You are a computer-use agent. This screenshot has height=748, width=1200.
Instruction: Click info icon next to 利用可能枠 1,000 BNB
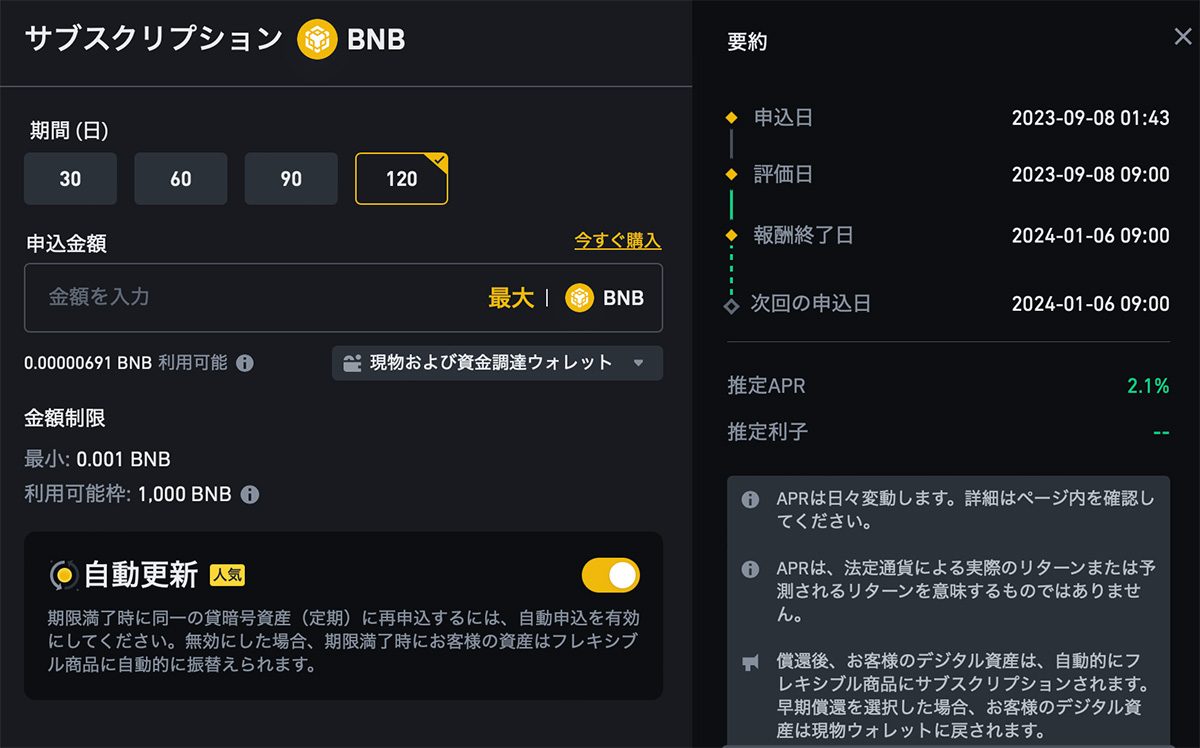tap(250, 494)
